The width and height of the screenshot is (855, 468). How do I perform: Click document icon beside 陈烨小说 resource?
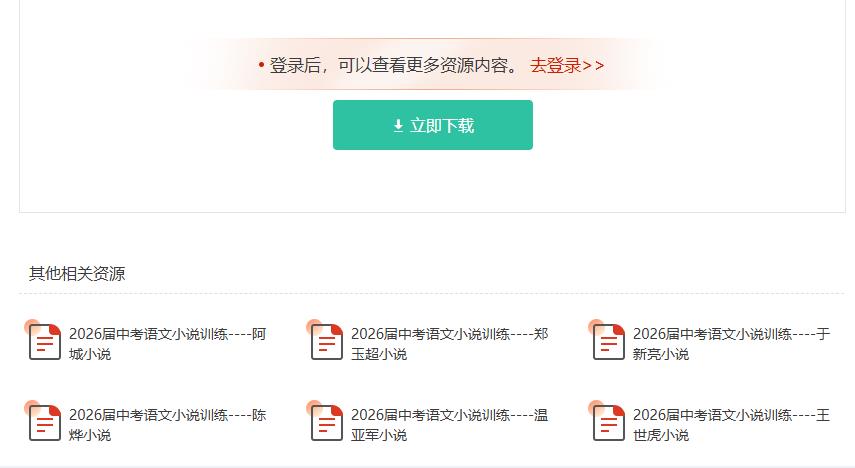pyautogui.click(x=44, y=423)
